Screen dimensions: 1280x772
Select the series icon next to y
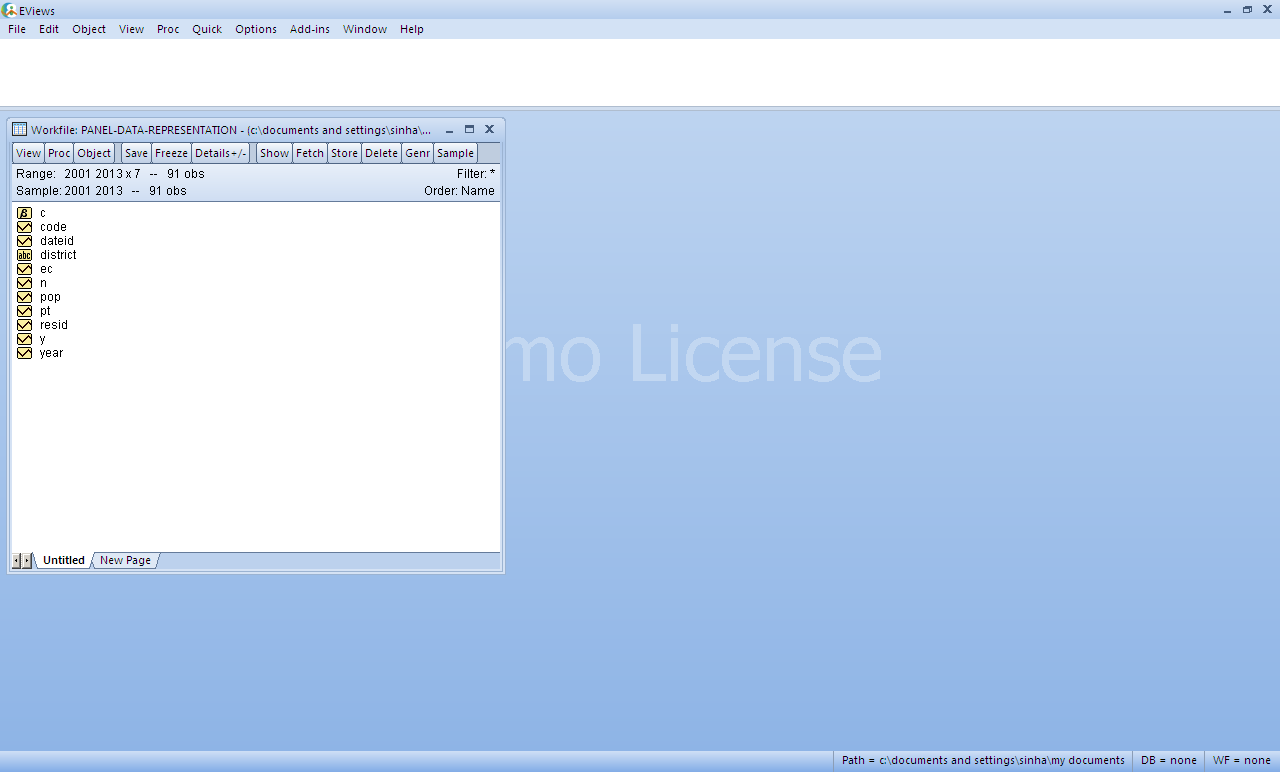tap(25, 339)
